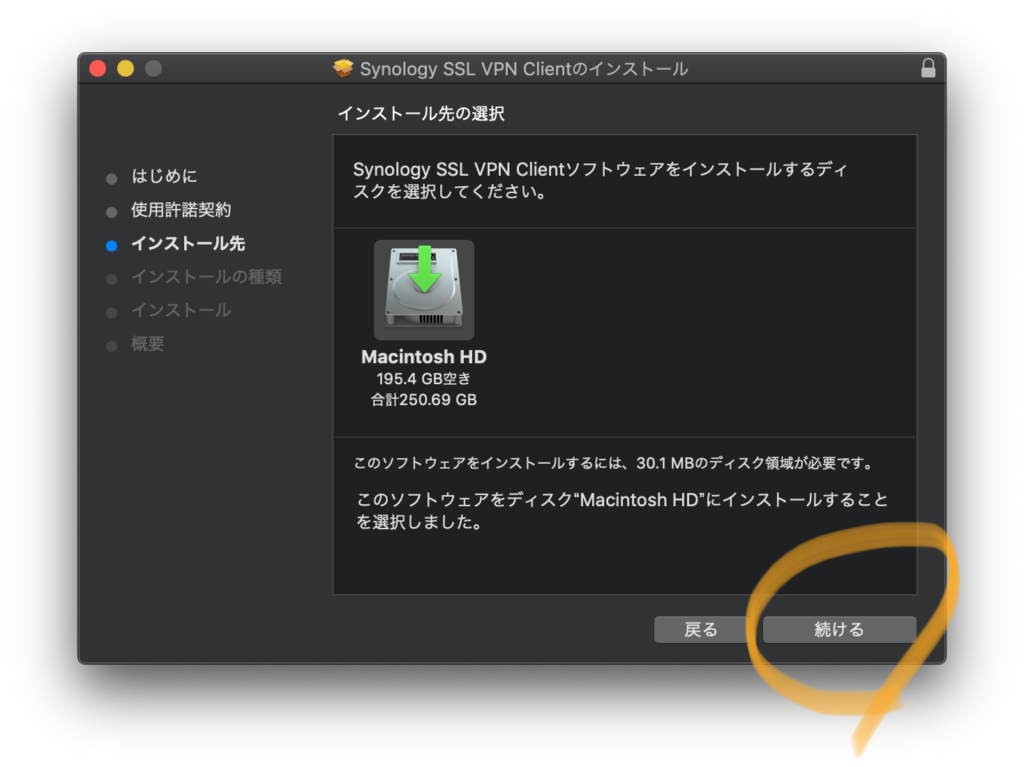The width and height of the screenshot is (1024, 767).
Task: Click the はじめに step in sidebar
Action: (x=164, y=177)
